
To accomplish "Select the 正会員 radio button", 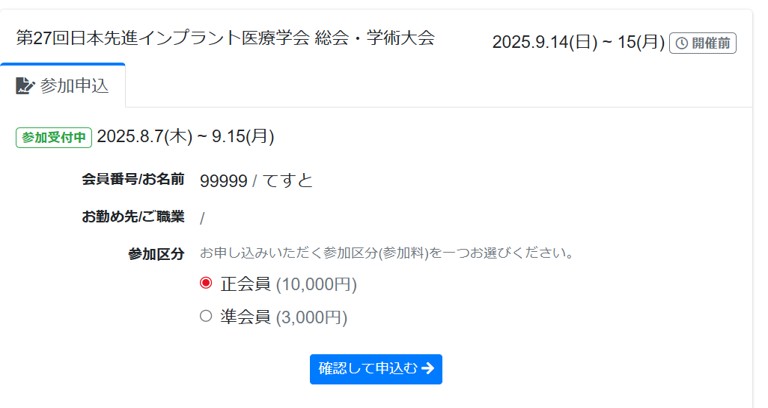I will click(x=206, y=283).
